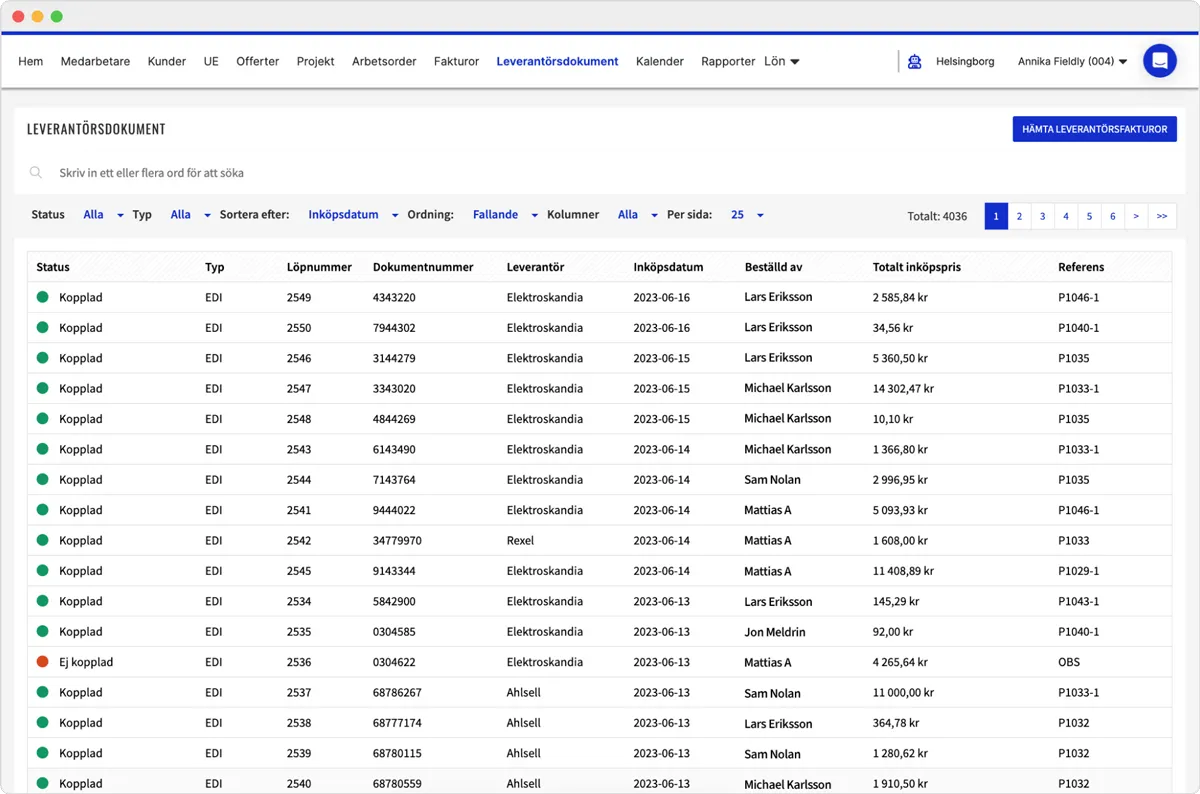Screen dimensions: 1200x794
Task: Expand the Kolumner selection dropdown
Action: tap(637, 215)
